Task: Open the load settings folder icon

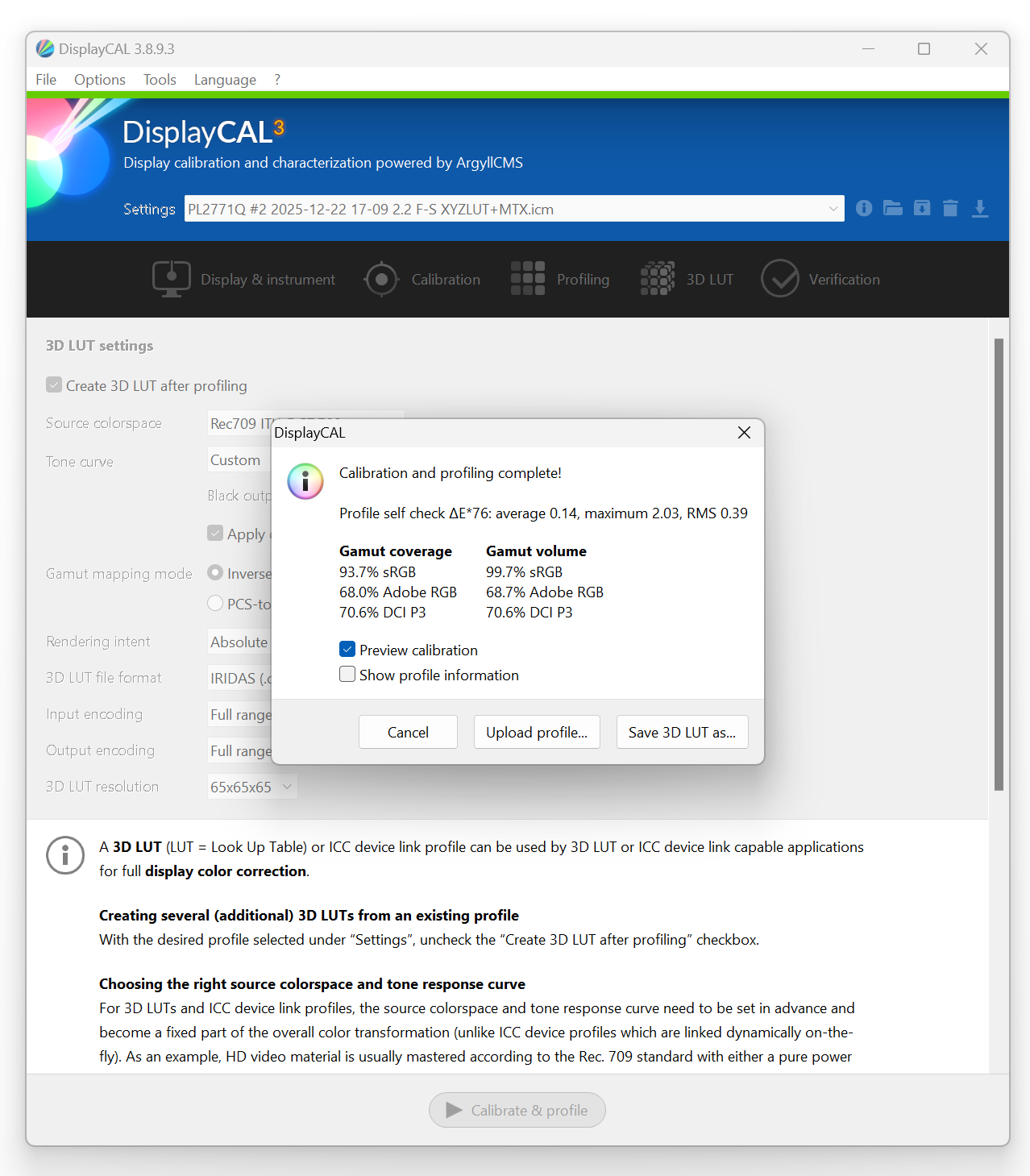Action: (893, 209)
